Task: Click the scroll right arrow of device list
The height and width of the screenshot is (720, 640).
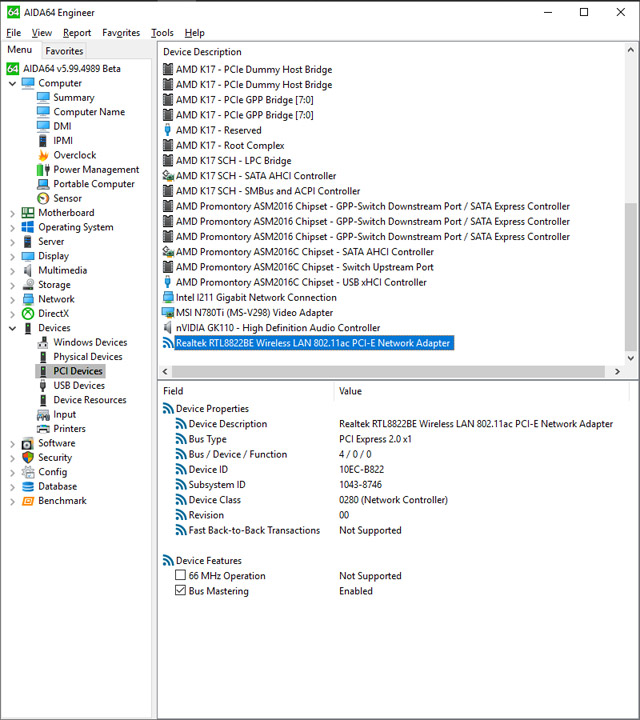Action: pyautogui.click(x=617, y=371)
